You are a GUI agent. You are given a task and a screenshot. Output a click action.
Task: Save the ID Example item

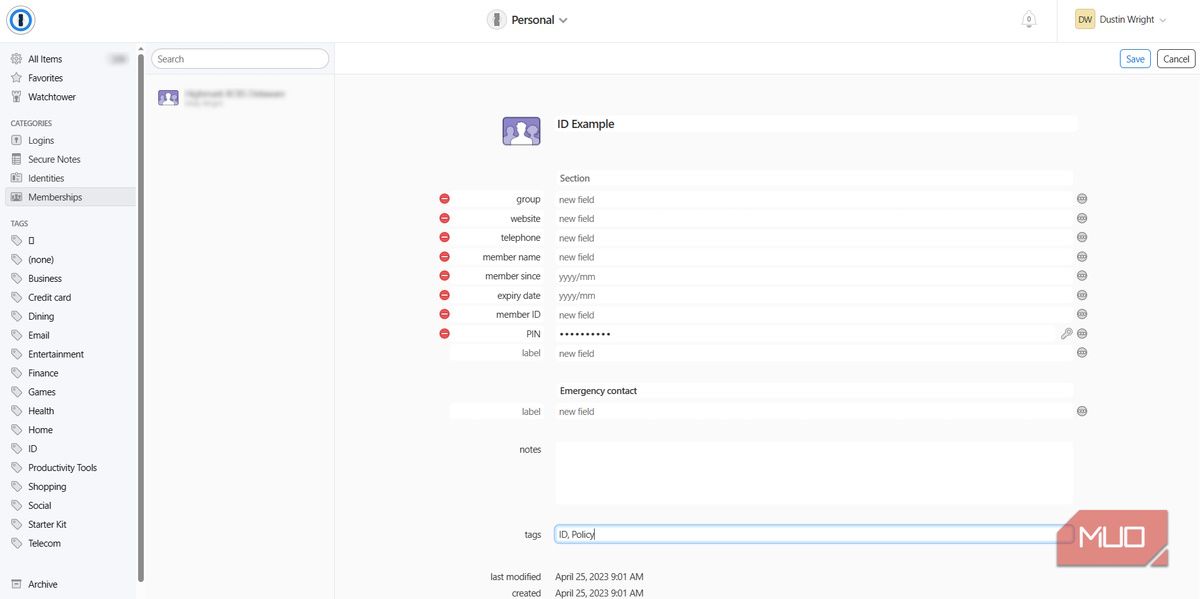[x=1134, y=58]
